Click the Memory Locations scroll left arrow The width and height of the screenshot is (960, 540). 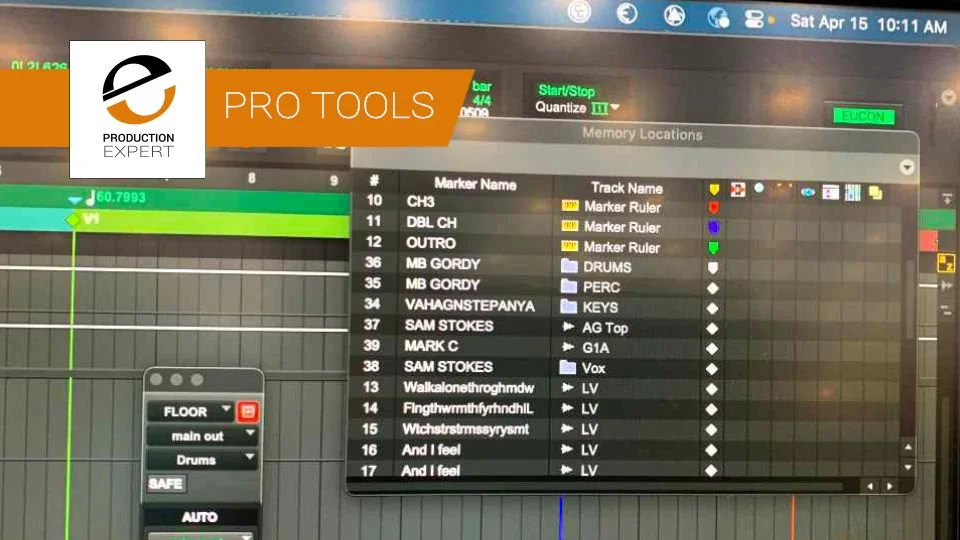(870, 487)
